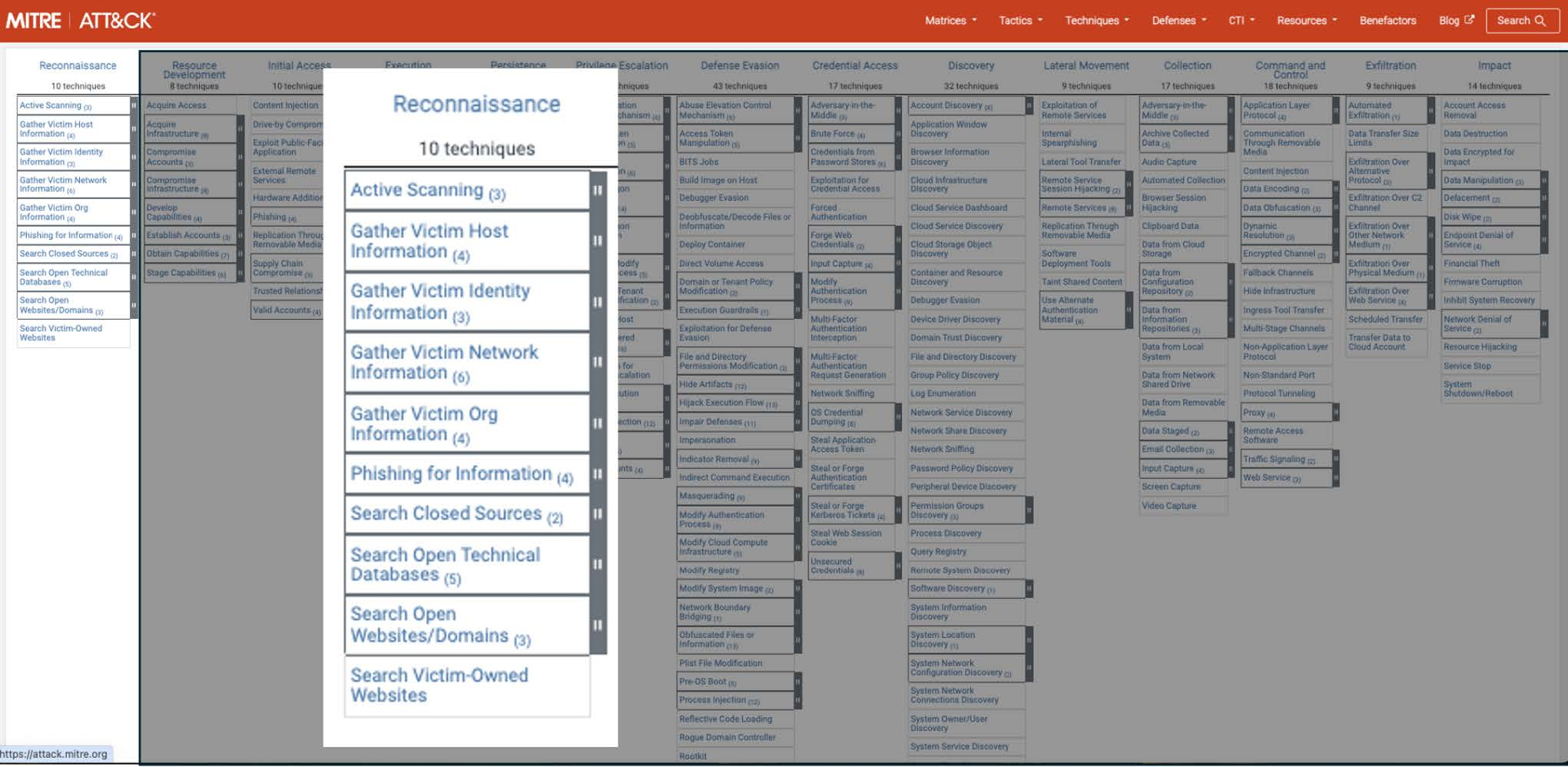Click the Blog external link icon
Image resolution: width=1568 pixels, height=767 pixels.
1469,20
